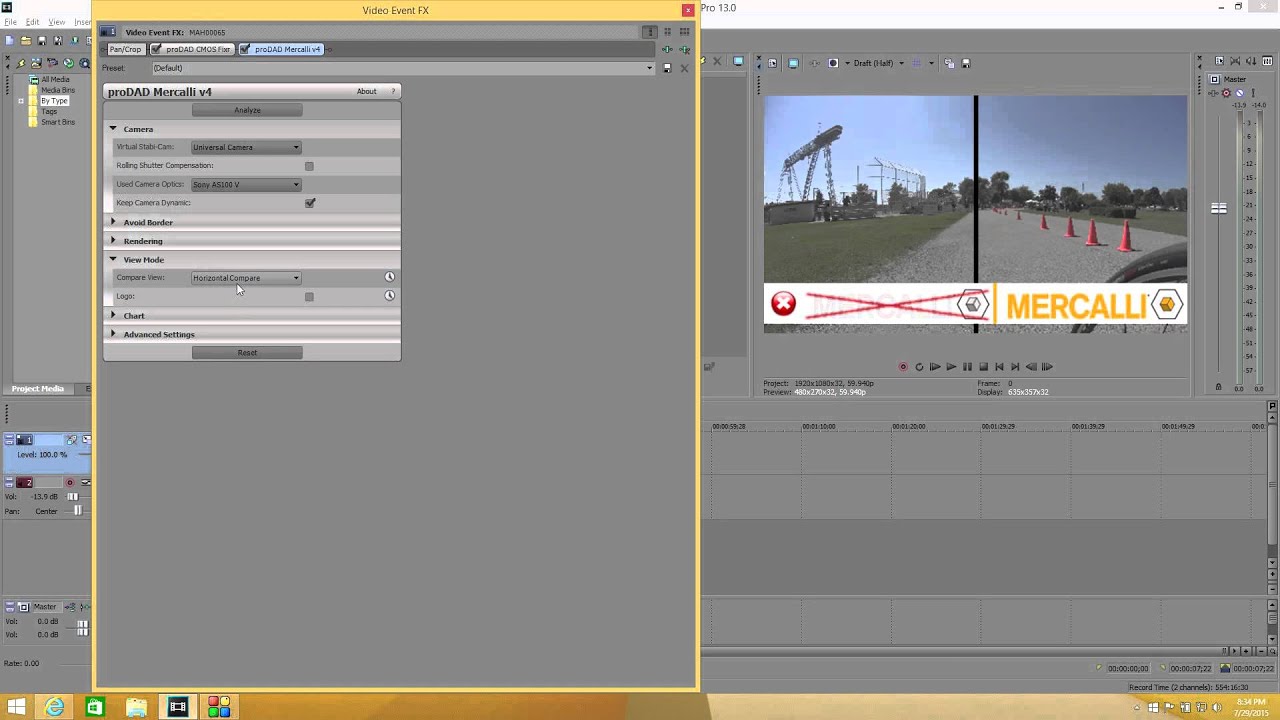Select Media Bins folder

click(58, 90)
